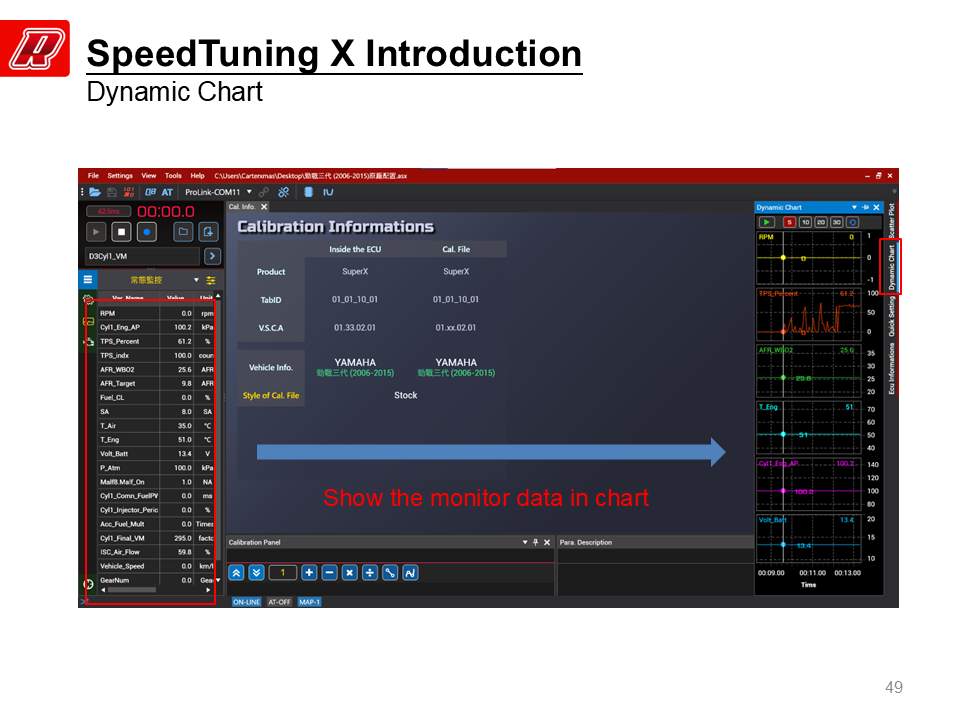This screenshot has width=960, height=720.
Task: Select the TPS_Percent monitor row
Action: [156, 342]
